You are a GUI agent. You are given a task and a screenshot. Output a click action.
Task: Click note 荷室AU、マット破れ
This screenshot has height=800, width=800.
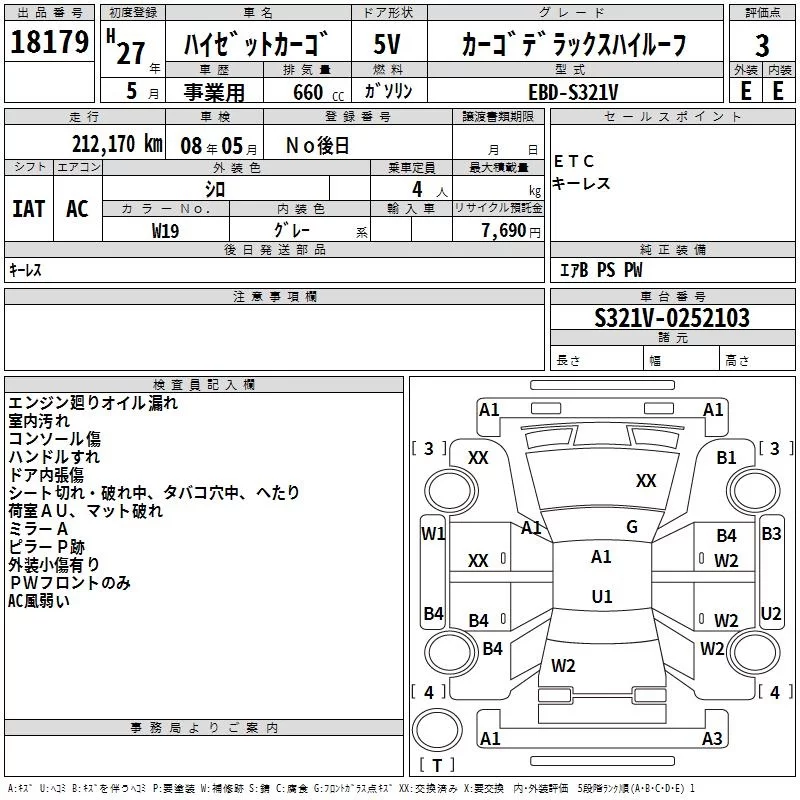[85, 511]
